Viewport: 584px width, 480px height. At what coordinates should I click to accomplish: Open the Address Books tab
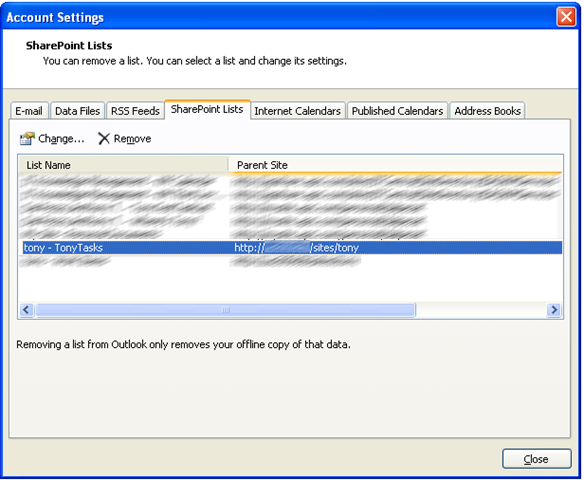pos(487,111)
